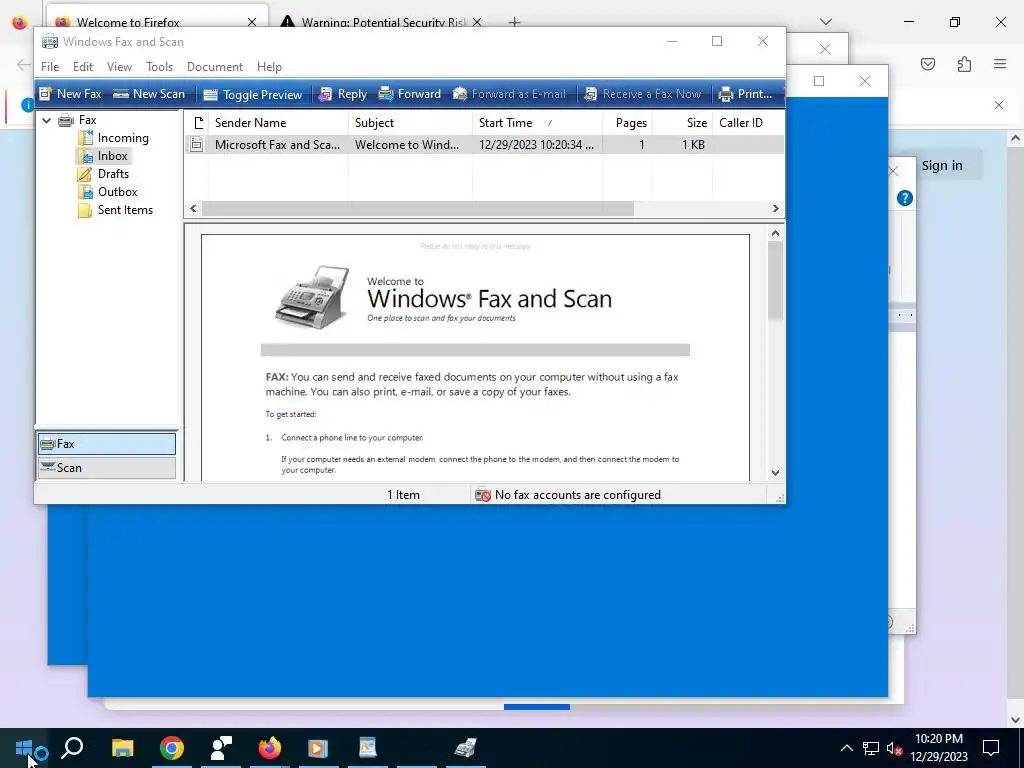Open the Outbox folder
1024x768 pixels.
click(118, 191)
